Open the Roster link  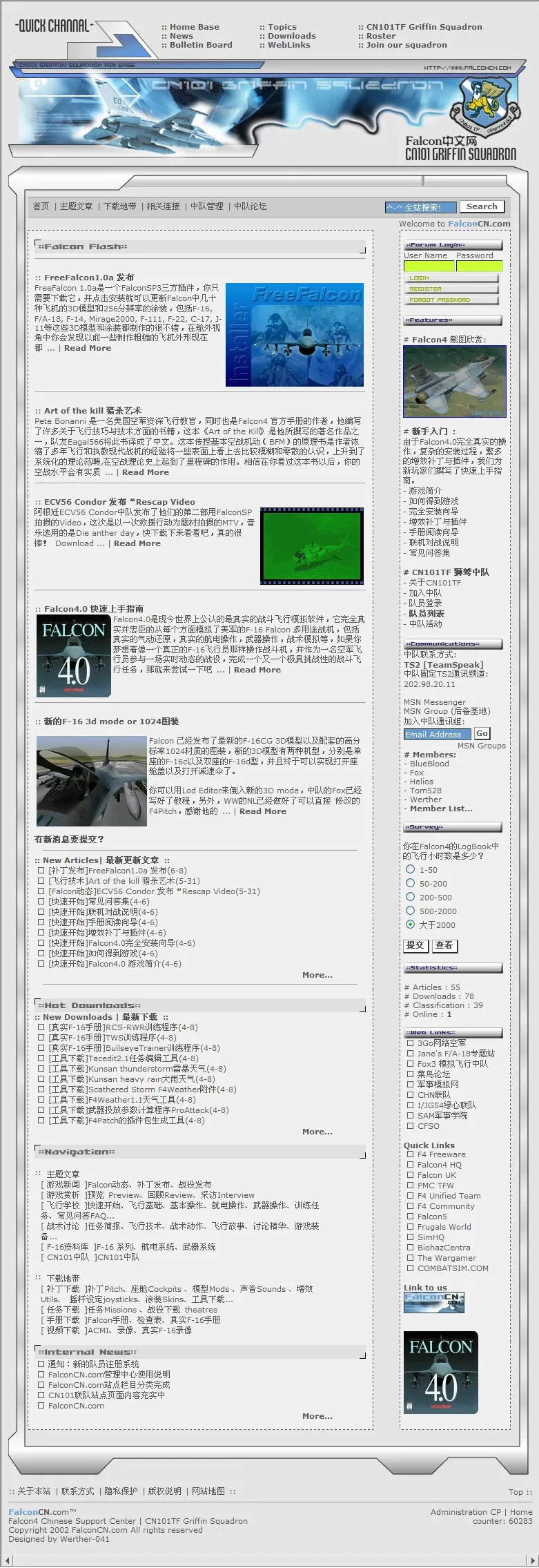click(381, 36)
